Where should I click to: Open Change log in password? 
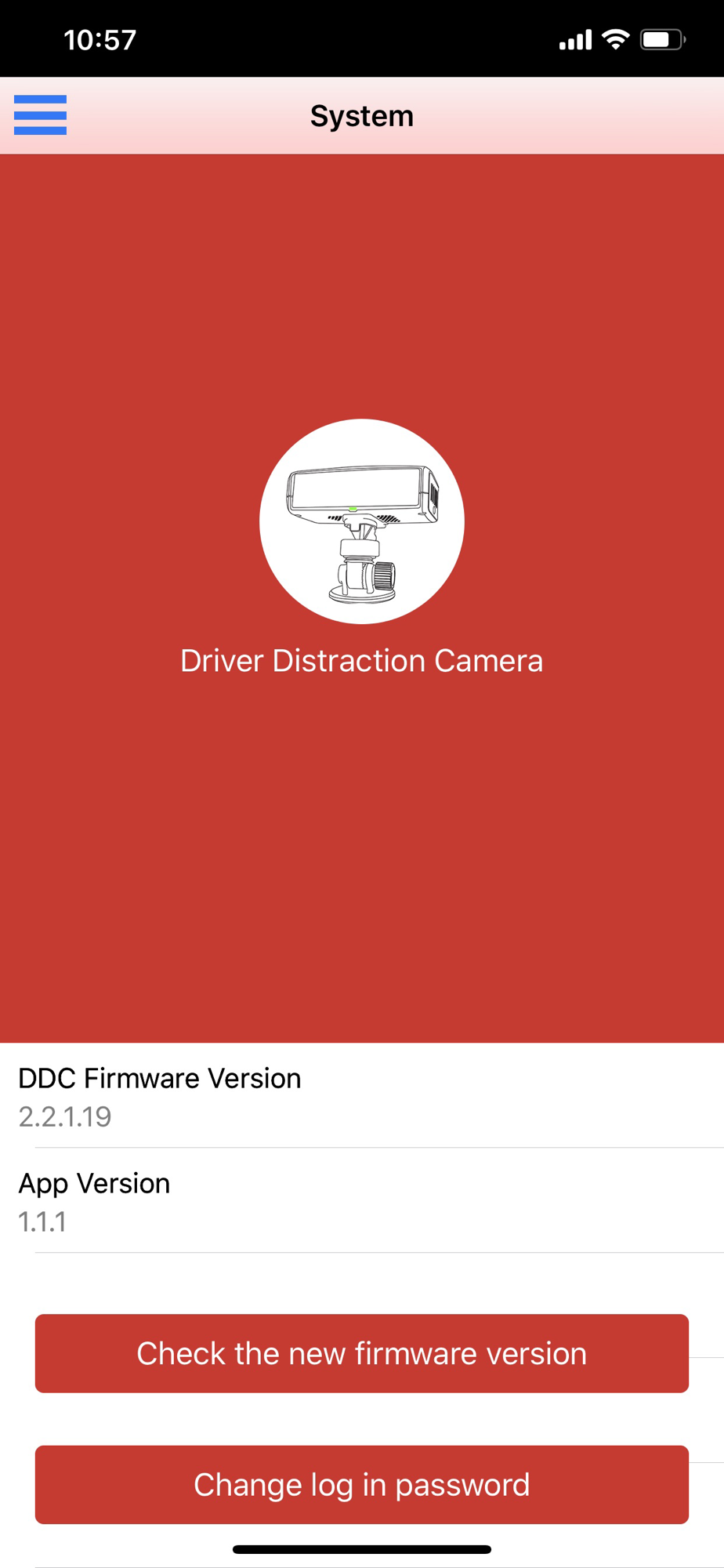coord(362,1484)
